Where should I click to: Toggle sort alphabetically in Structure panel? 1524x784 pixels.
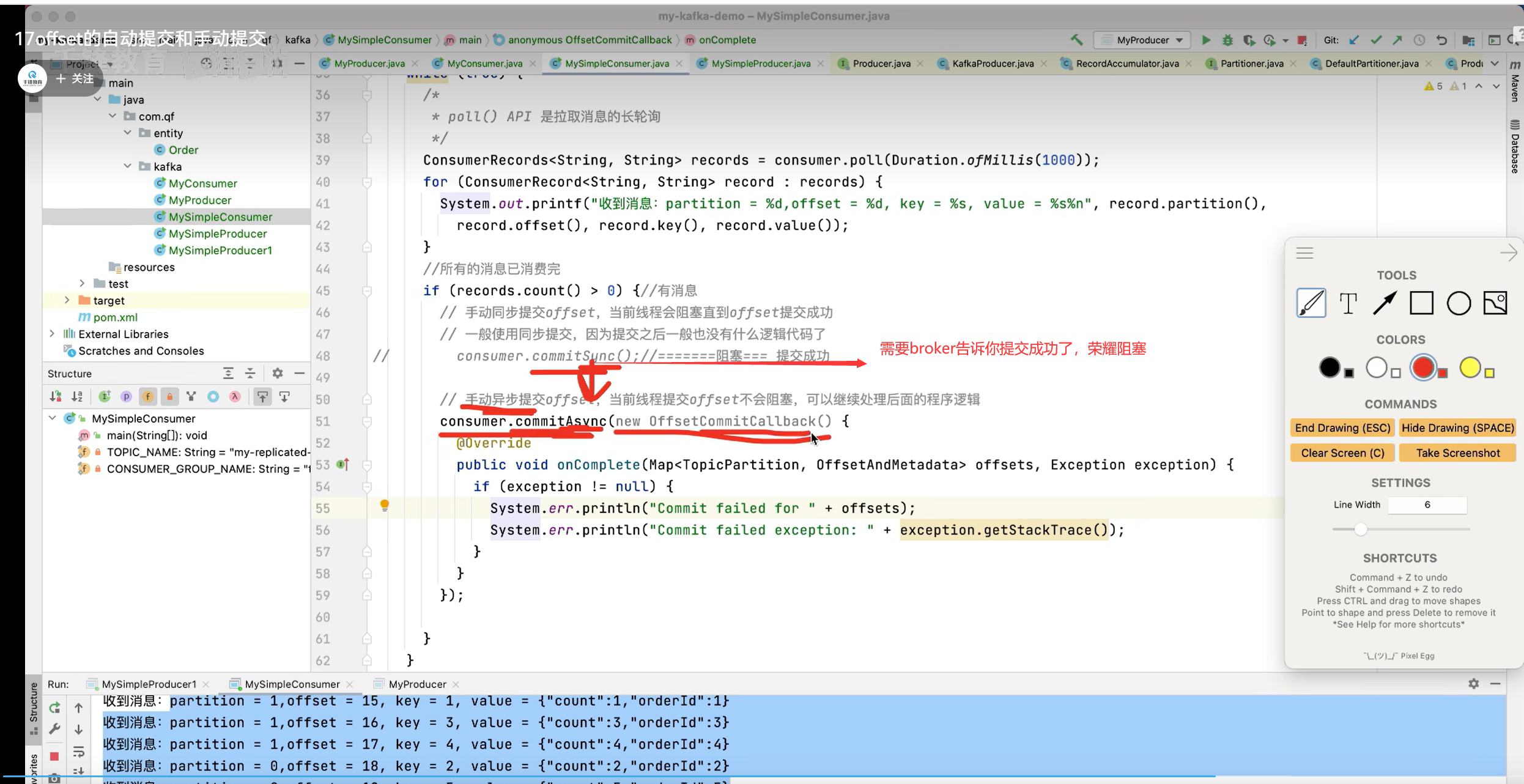point(77,397)
